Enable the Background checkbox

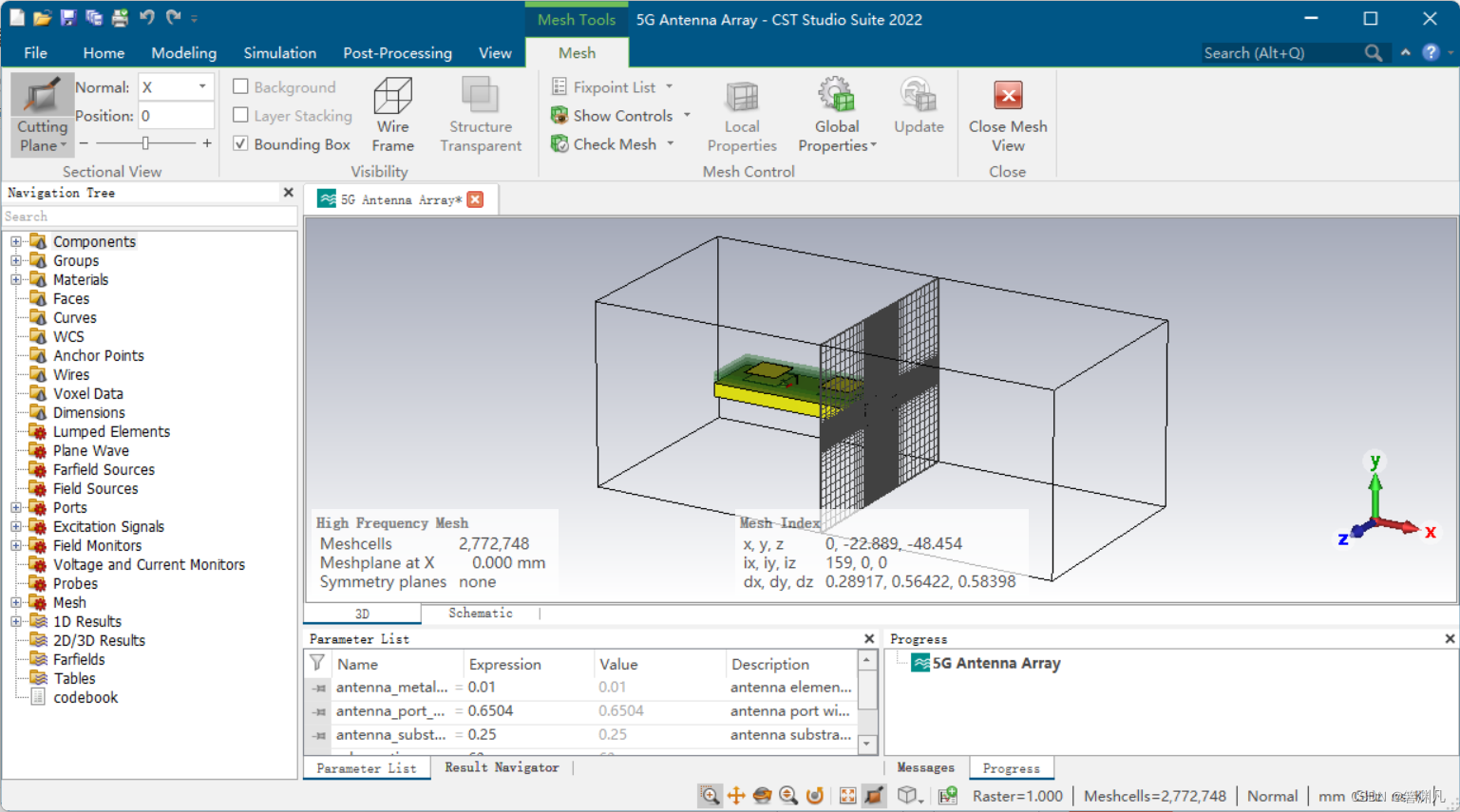[241, 86]
